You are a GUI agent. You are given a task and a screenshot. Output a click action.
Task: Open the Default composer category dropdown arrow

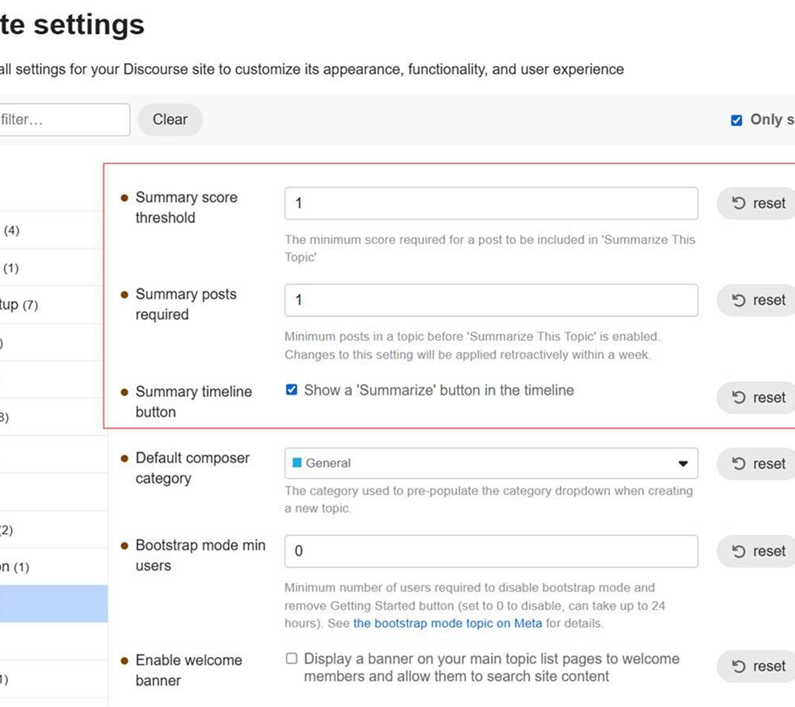point(683,464)
